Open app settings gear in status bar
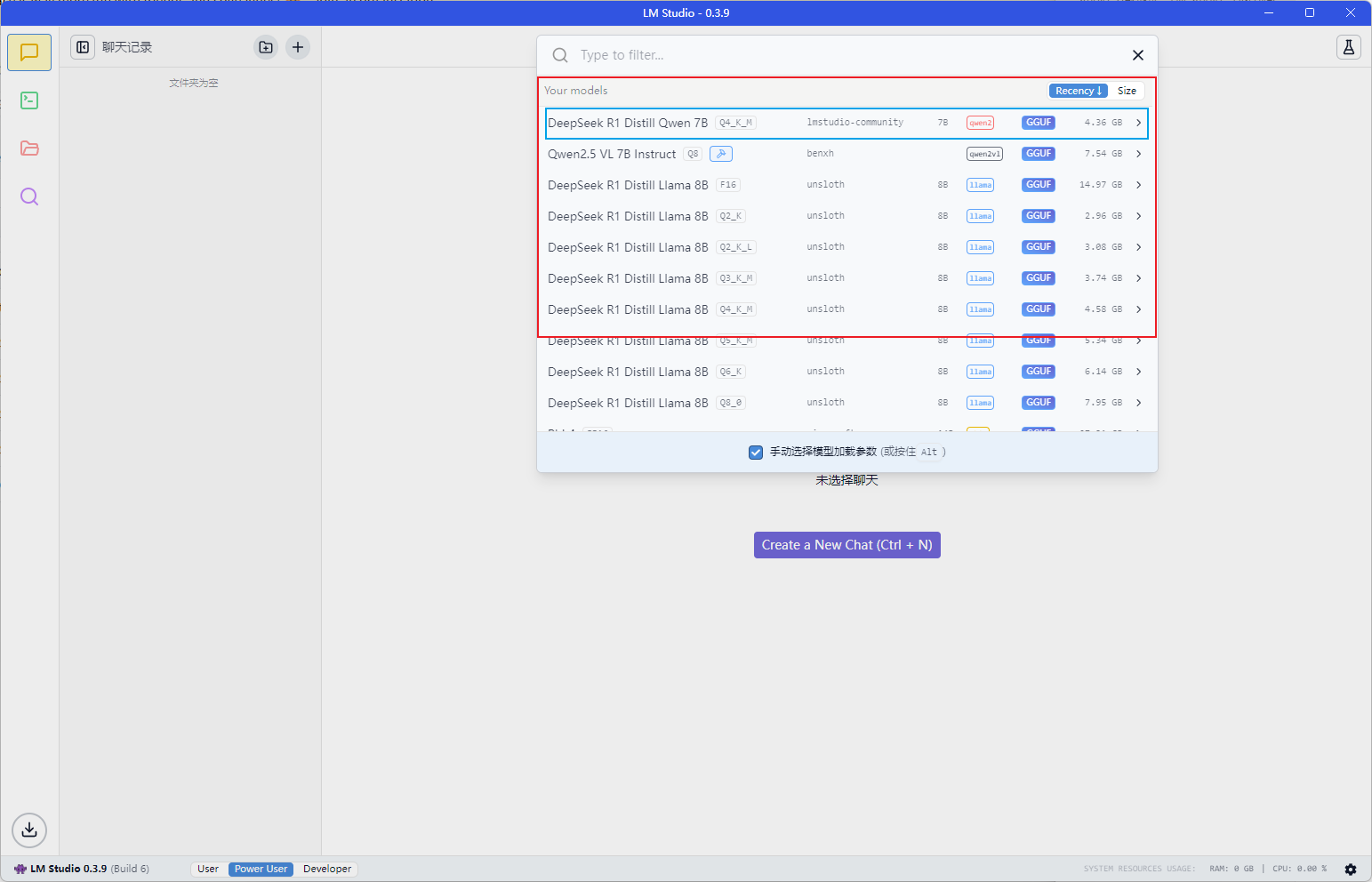 (1351, 869)
